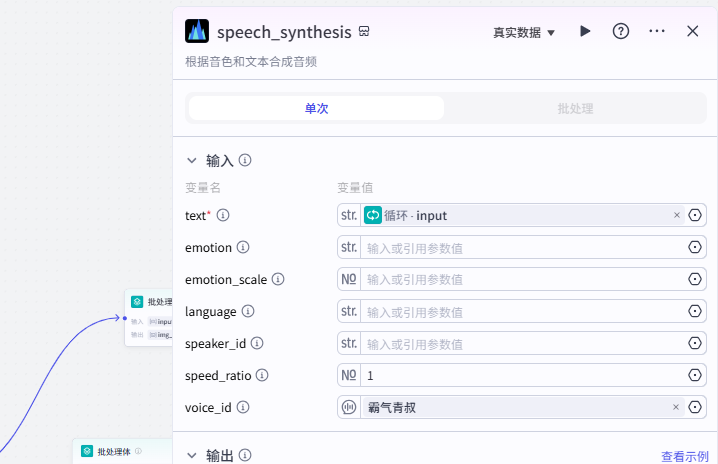The width and height of the screenshot is (718, 464).
Task: Click the language value input field
Action: [524, 311]
